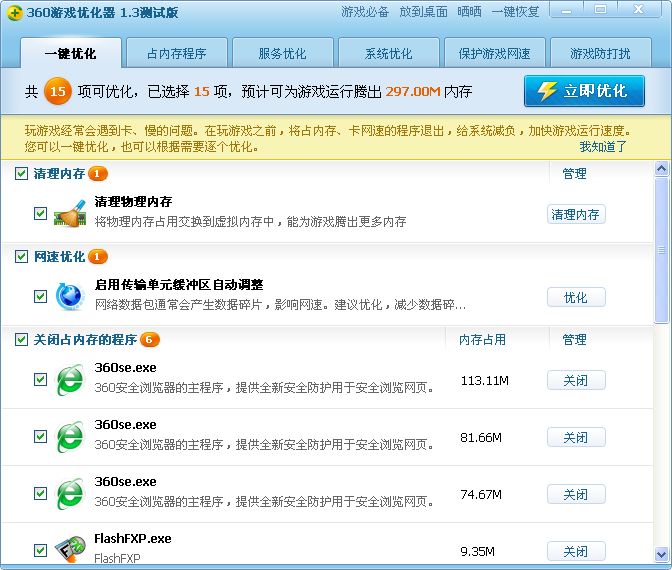
Task: Uncheck the 清理内存 group checkbox
Action: click(x=21, y=174)
